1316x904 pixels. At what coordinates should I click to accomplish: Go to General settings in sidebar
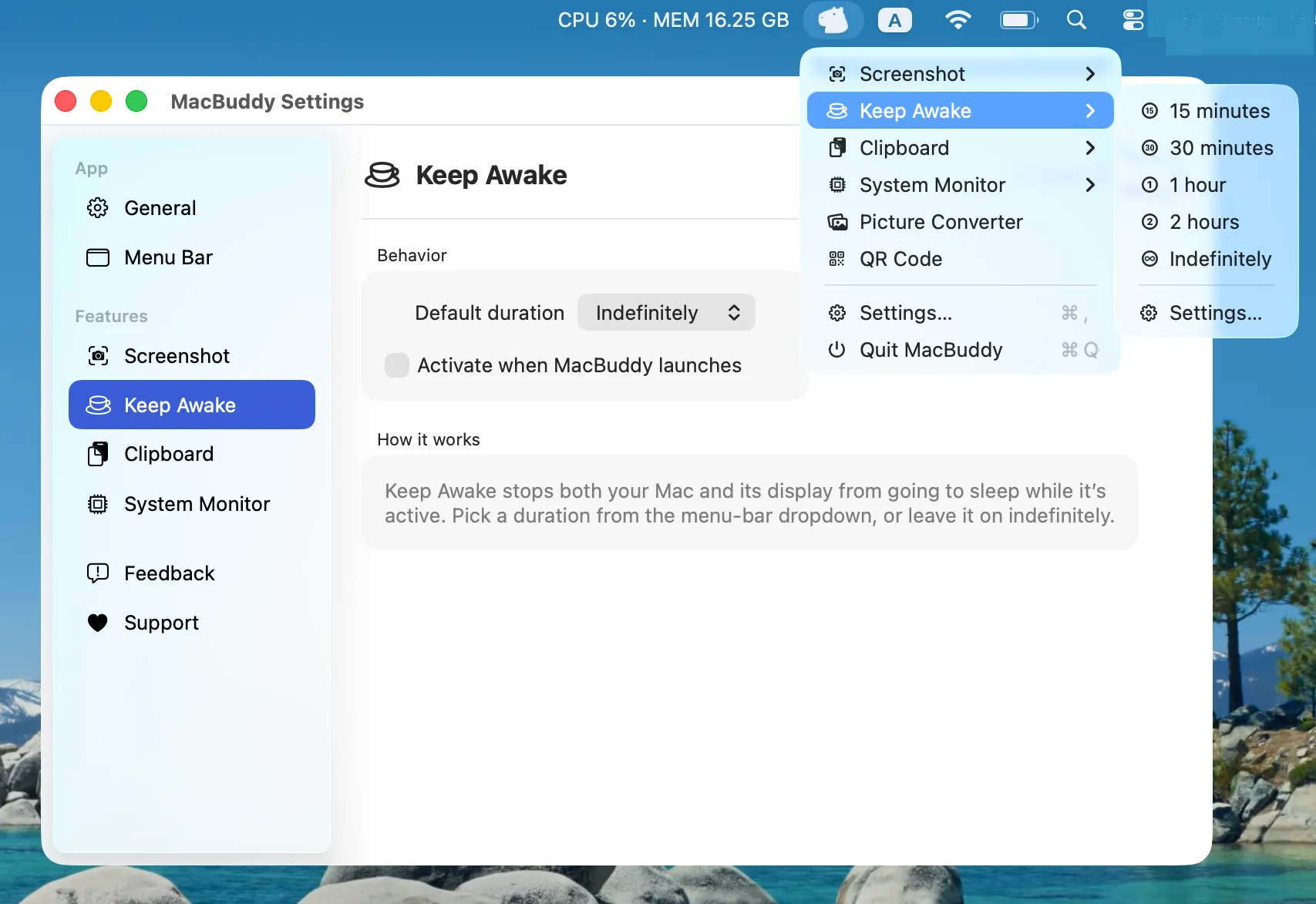tap(192, 208)
